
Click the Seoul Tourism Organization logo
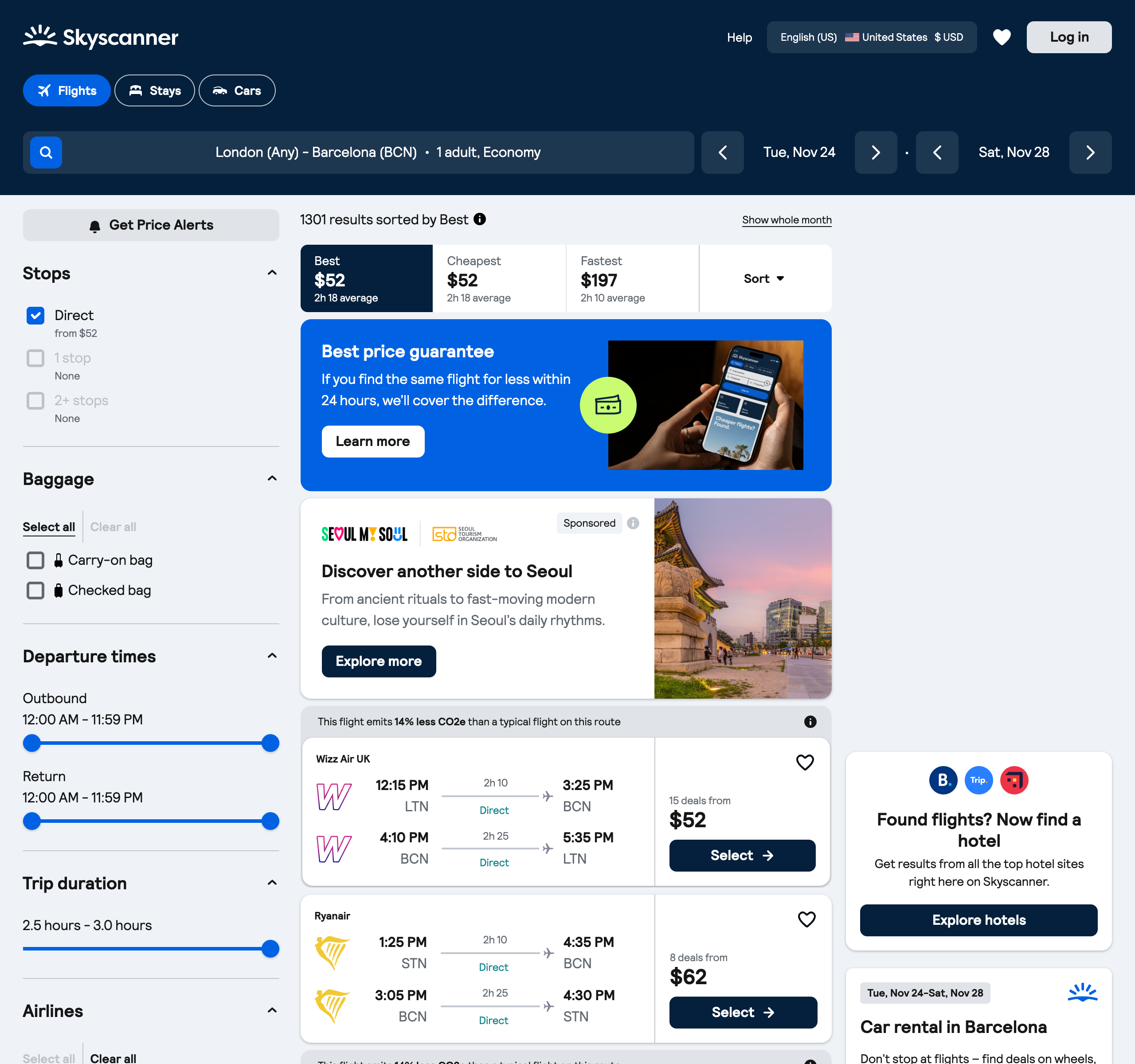pos(464,534)
